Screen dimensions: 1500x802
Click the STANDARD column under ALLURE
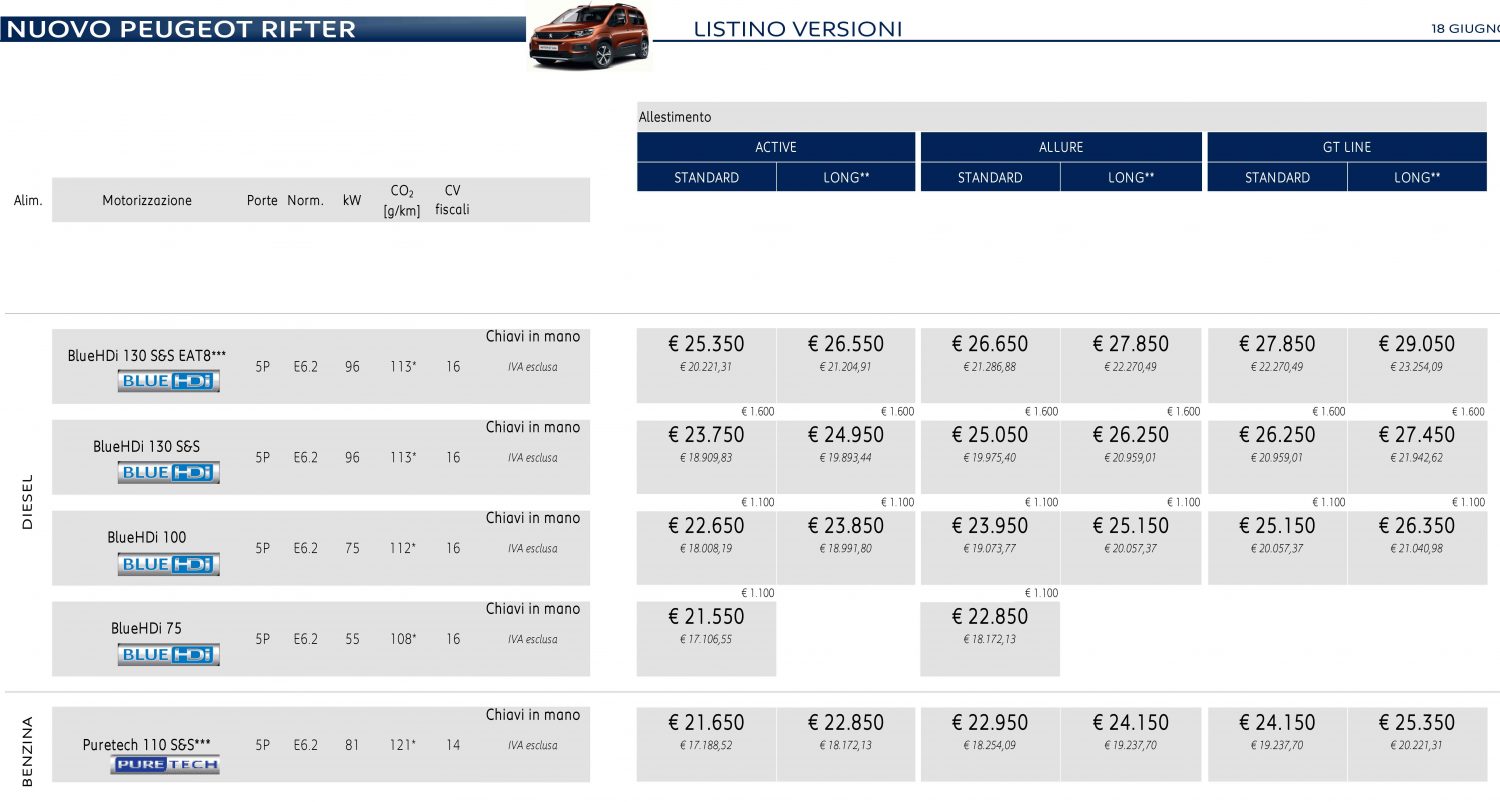990,177
